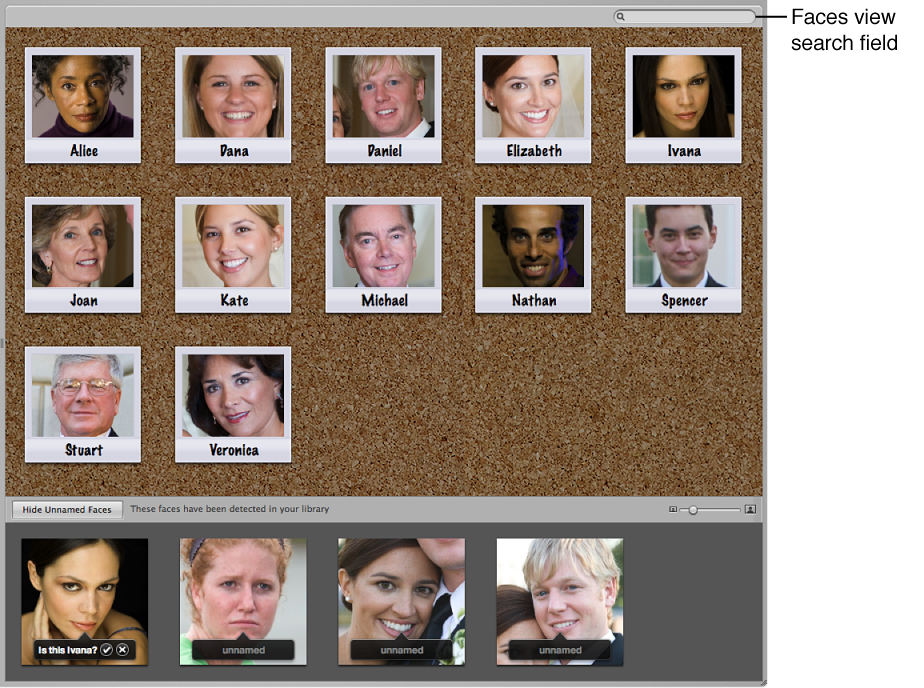Toggle "Hide Unnamed Faces"
This screenshot has height=688, width=924.
[66, 509]
